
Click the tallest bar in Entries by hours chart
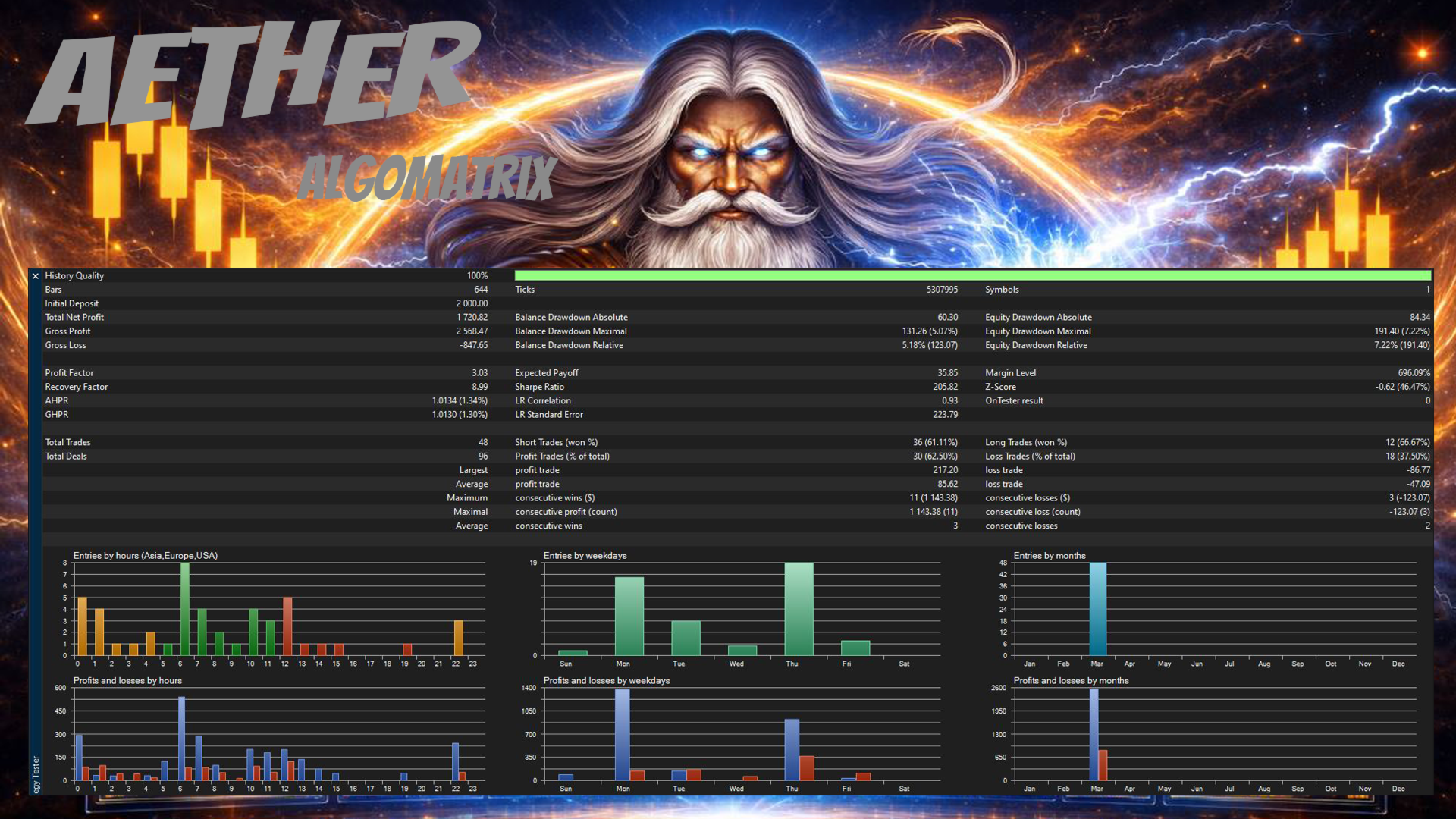[184, 609]
